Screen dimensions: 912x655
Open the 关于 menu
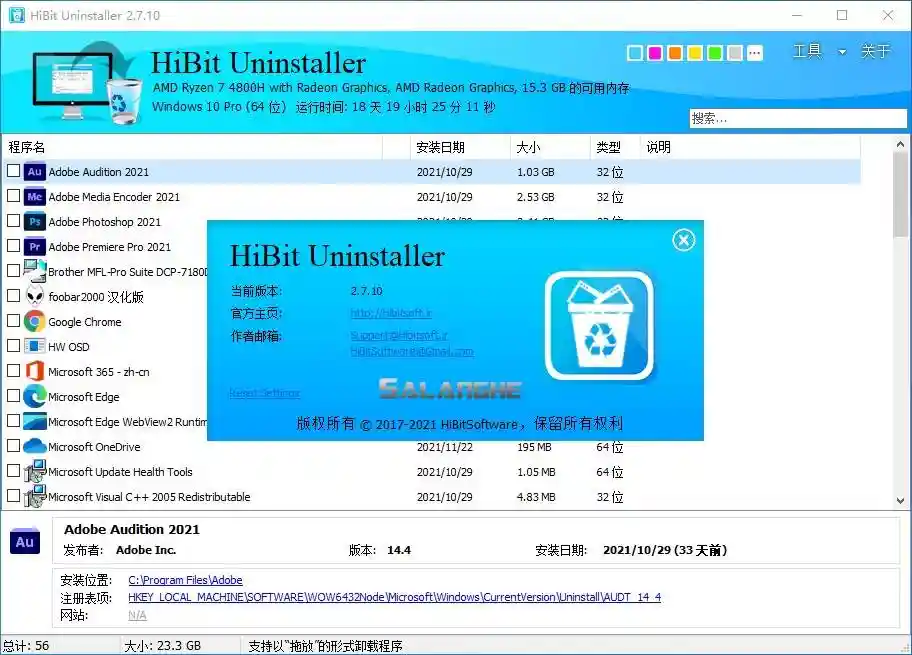pos(874,51)
